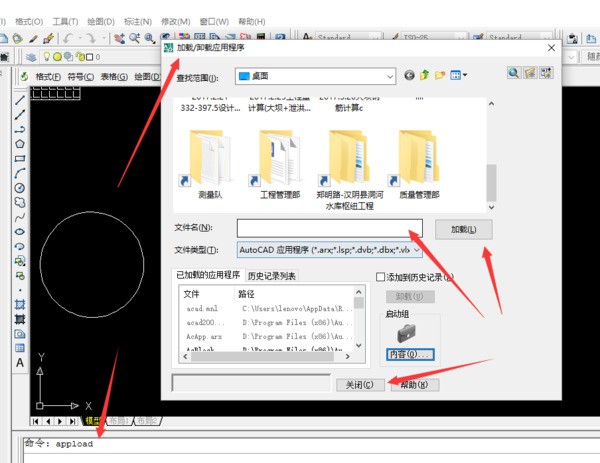Select the Arc tool

pyautogui.click(x=20, y=173)
